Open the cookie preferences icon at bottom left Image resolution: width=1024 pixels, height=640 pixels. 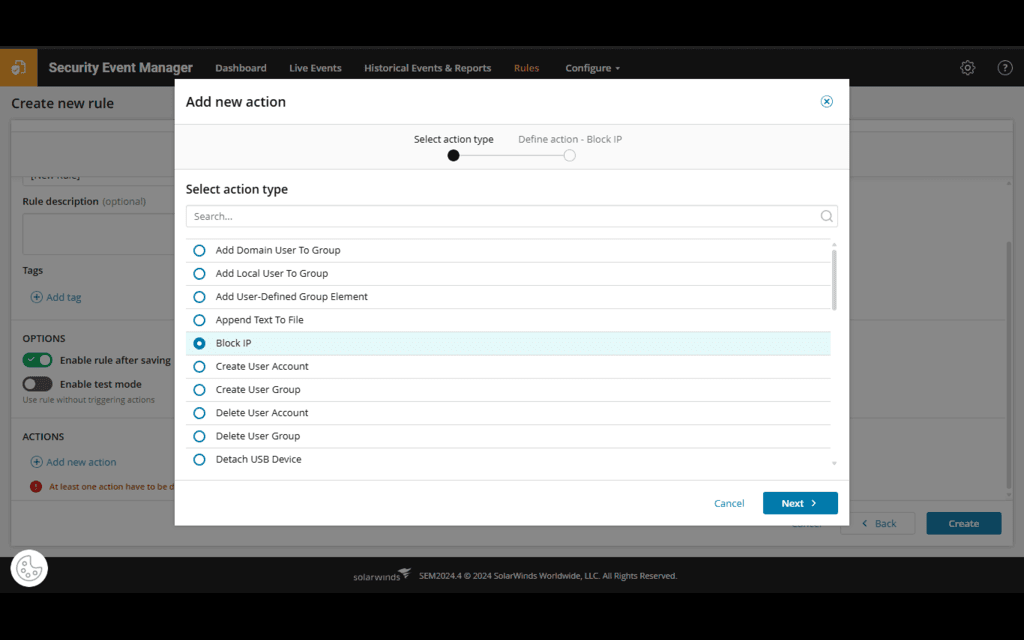click(x=28, y=568)
